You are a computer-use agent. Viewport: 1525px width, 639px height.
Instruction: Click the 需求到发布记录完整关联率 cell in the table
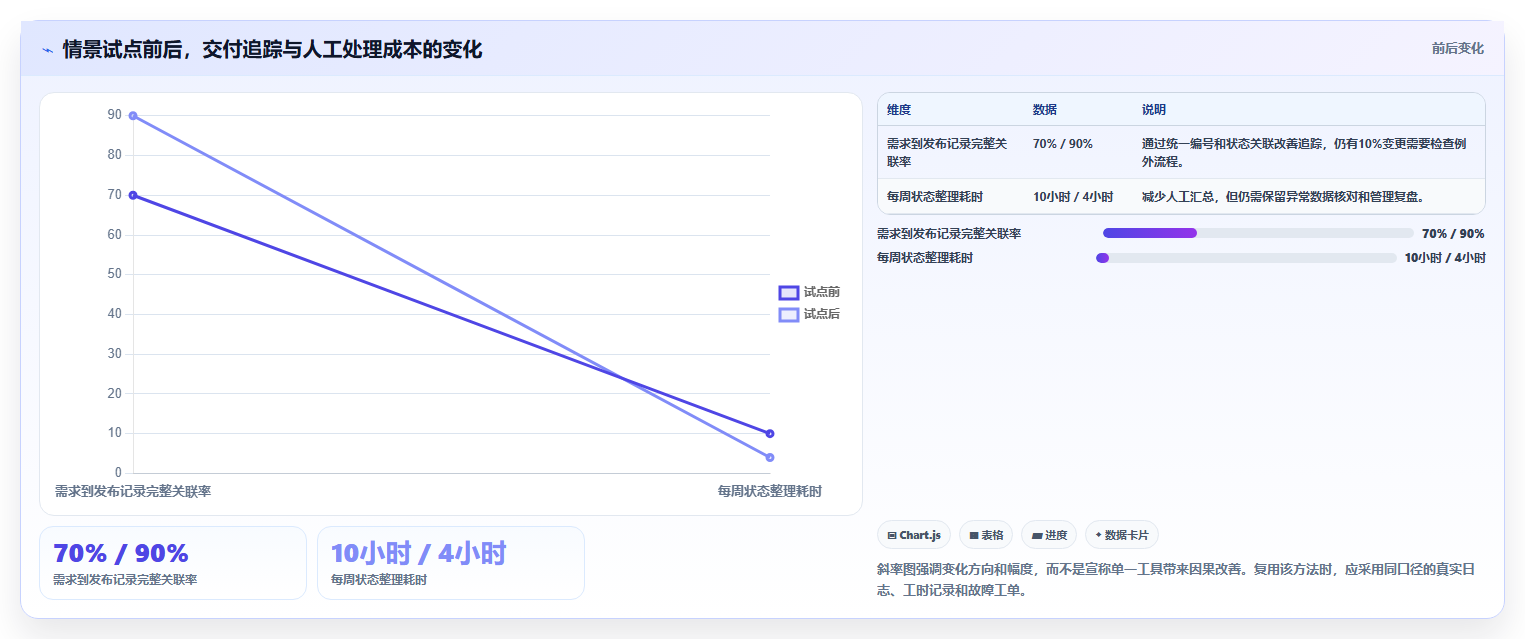pos(951,152)
